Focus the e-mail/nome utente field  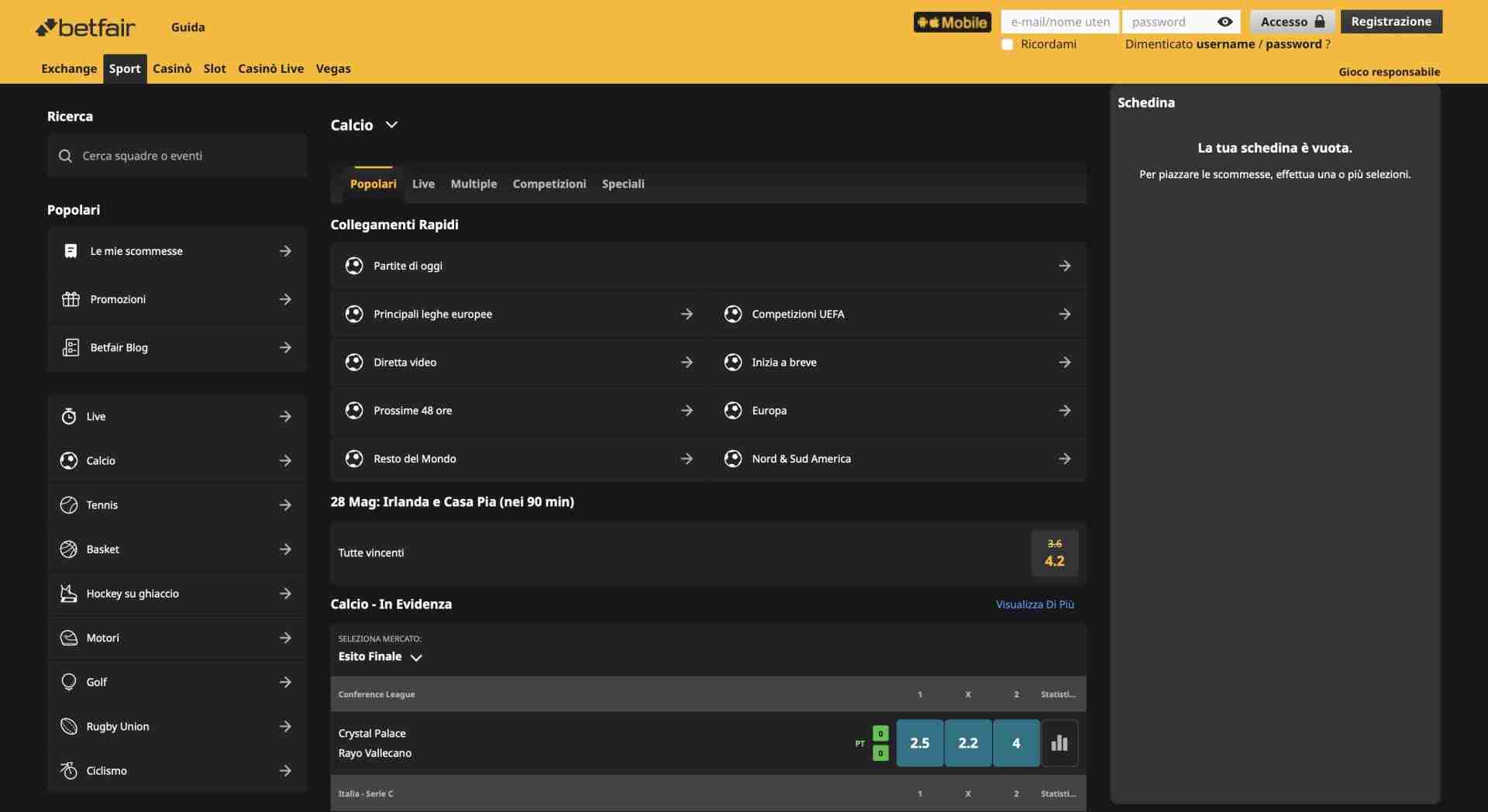tap(1059, 22)
